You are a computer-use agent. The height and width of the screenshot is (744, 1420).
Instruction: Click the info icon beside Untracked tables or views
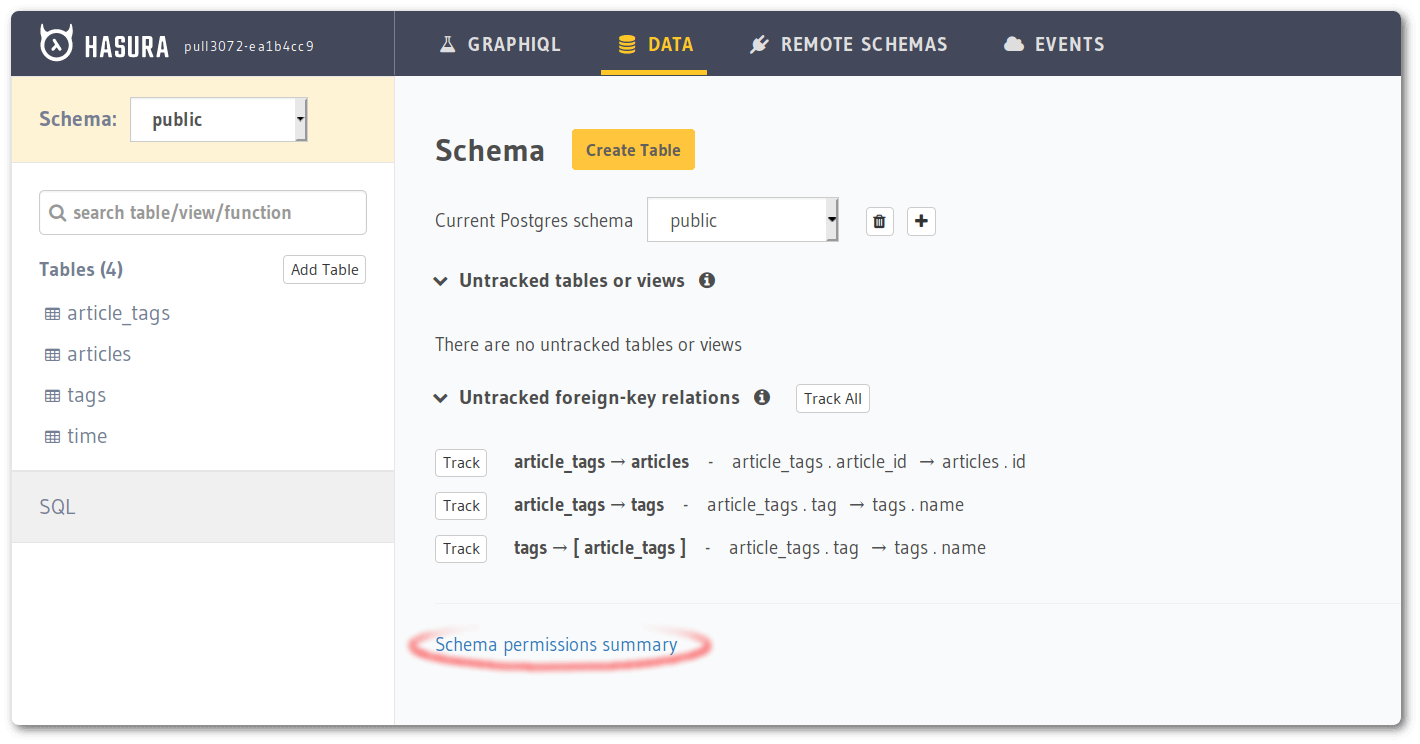707,280
